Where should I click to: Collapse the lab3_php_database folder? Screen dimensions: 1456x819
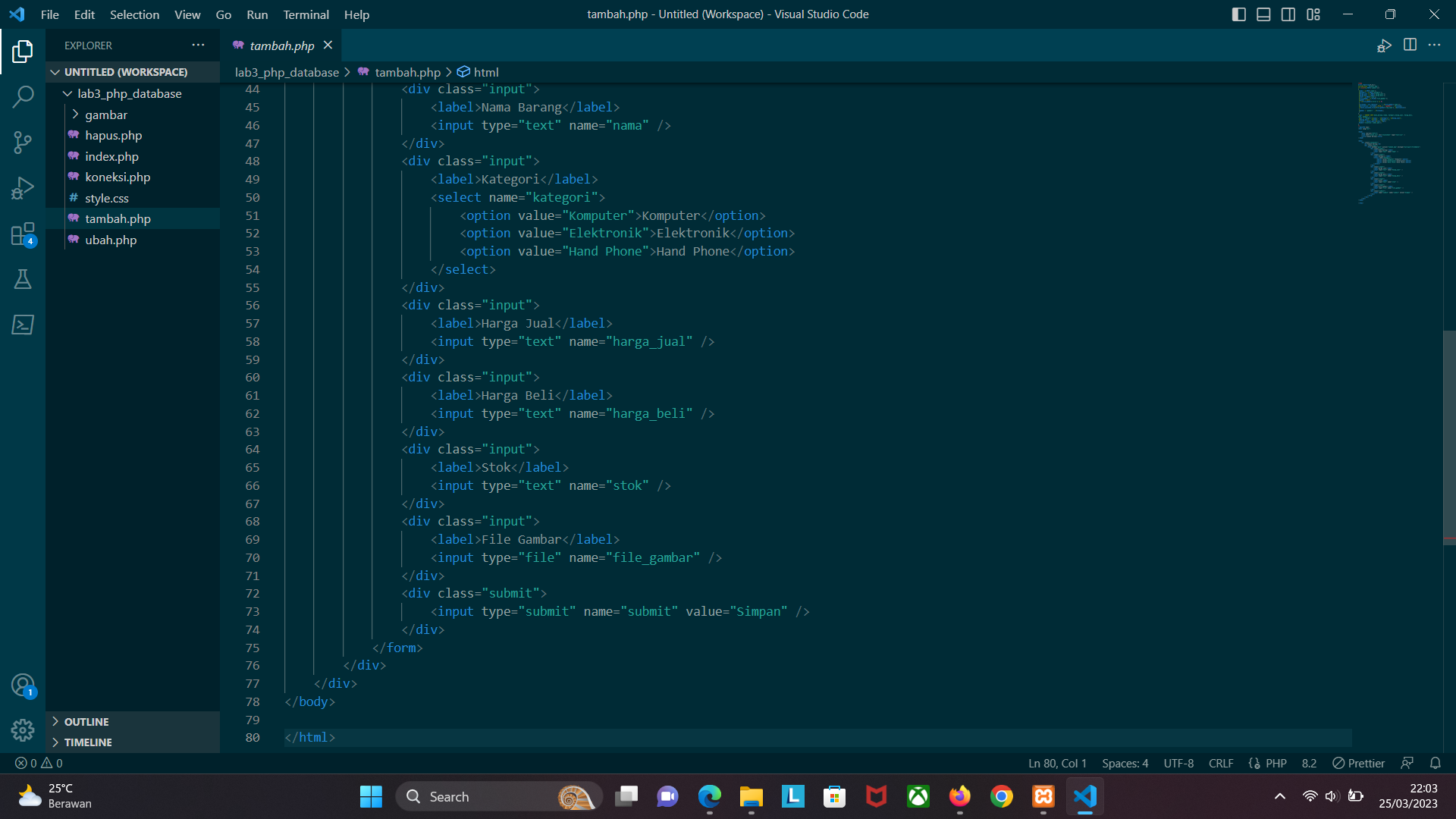pyautogui.click(x=67, y=93)
